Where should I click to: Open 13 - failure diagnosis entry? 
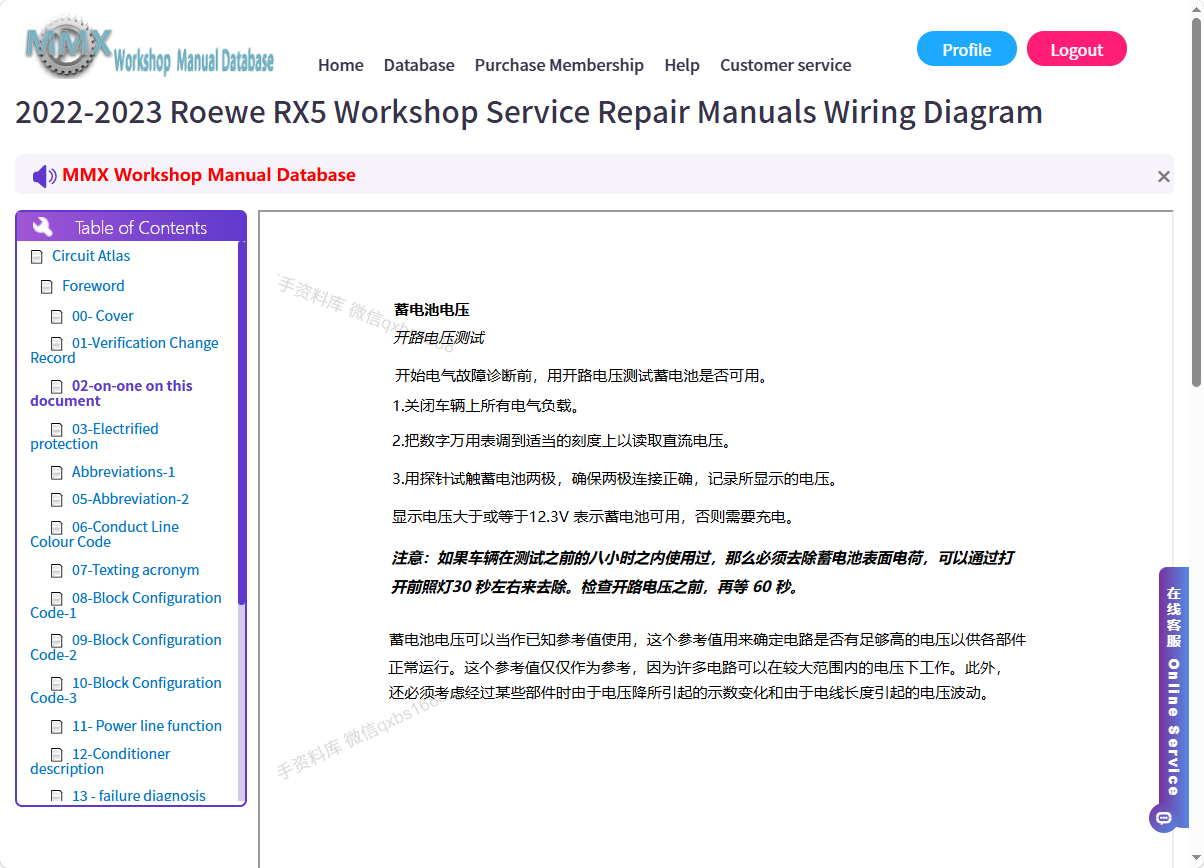139,796
